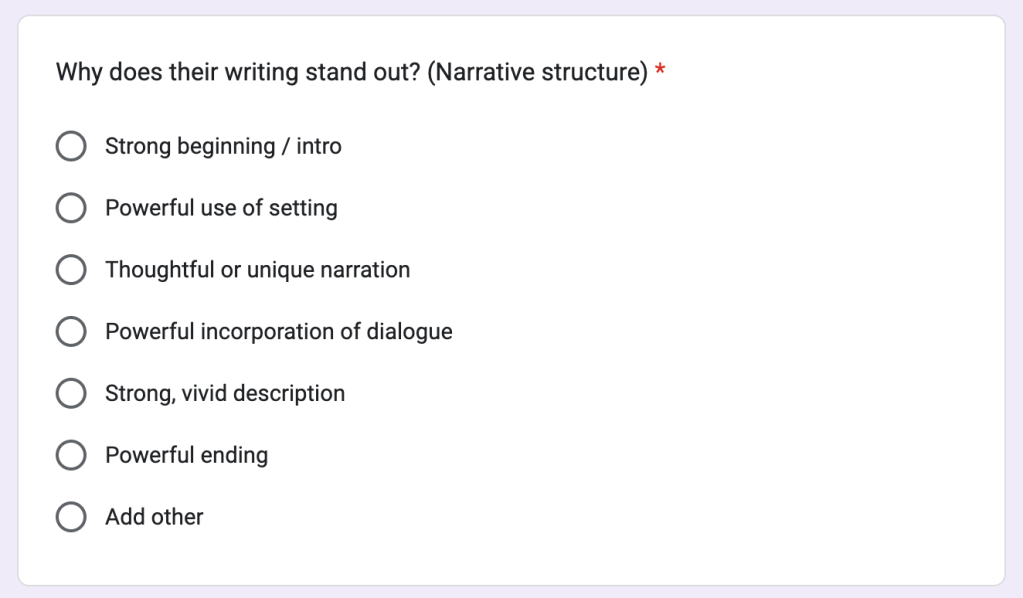Click the Powerful use of setting label
The image size is (1023, 598).
click(x=220, y=208)
